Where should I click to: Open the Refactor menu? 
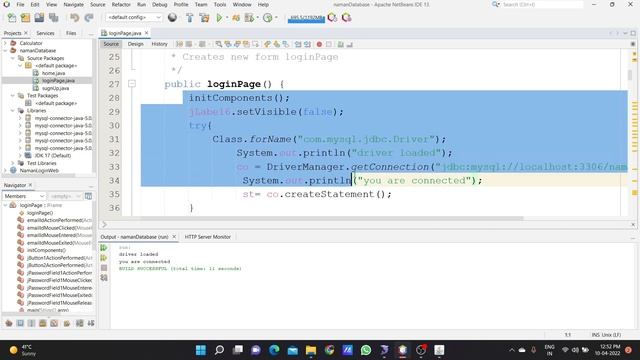click(x=121, y=4)
